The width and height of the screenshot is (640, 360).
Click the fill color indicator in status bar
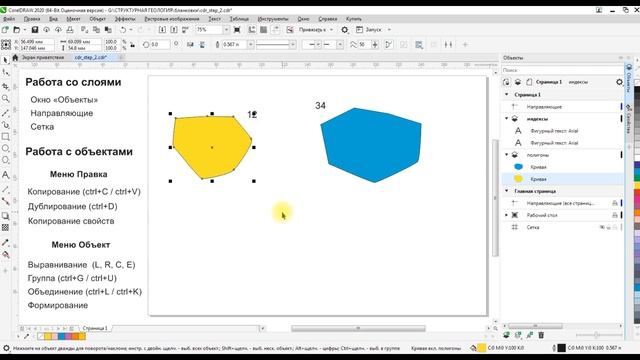pos(482,348)
